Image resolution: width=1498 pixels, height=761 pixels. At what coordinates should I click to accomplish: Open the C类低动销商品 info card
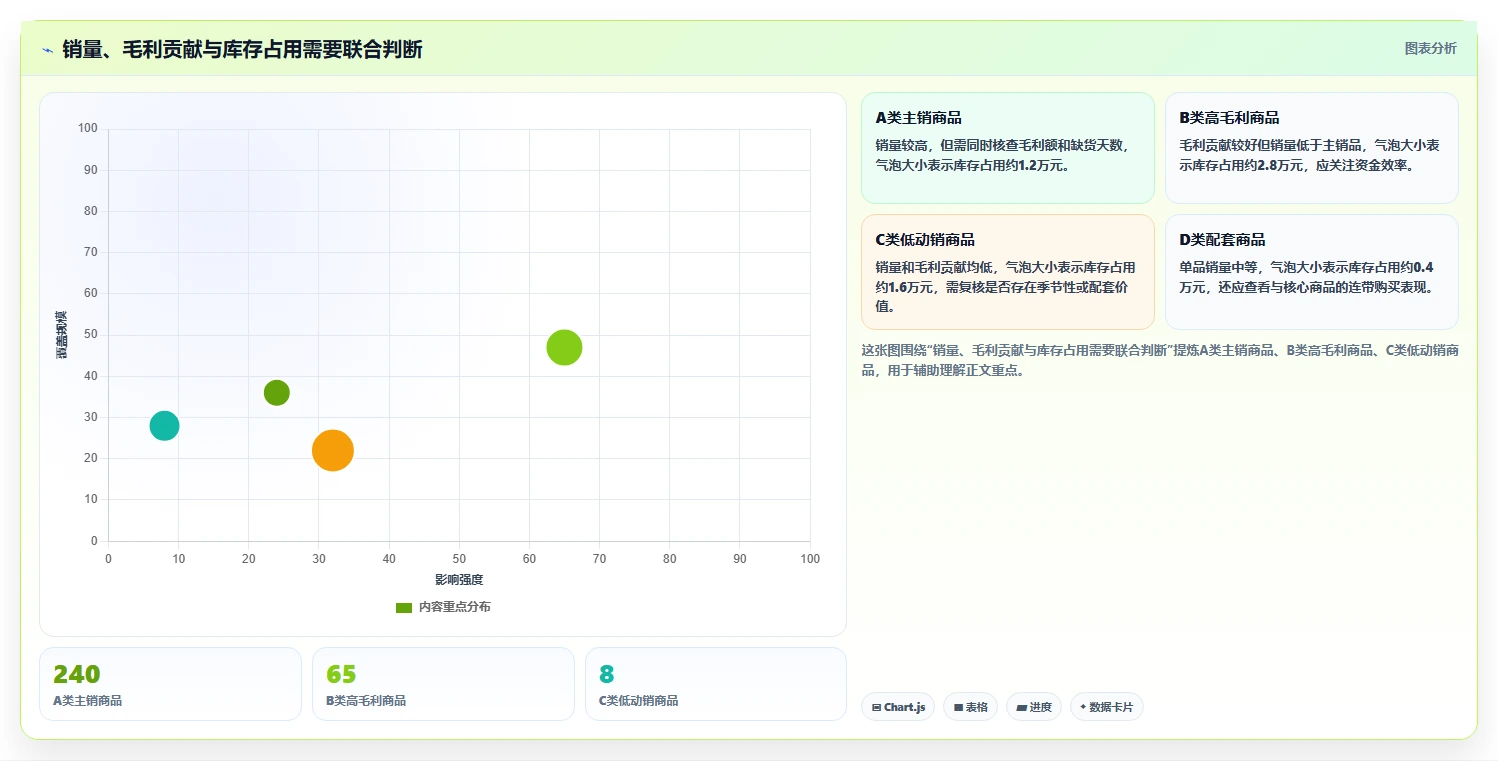coord(1007,272)
